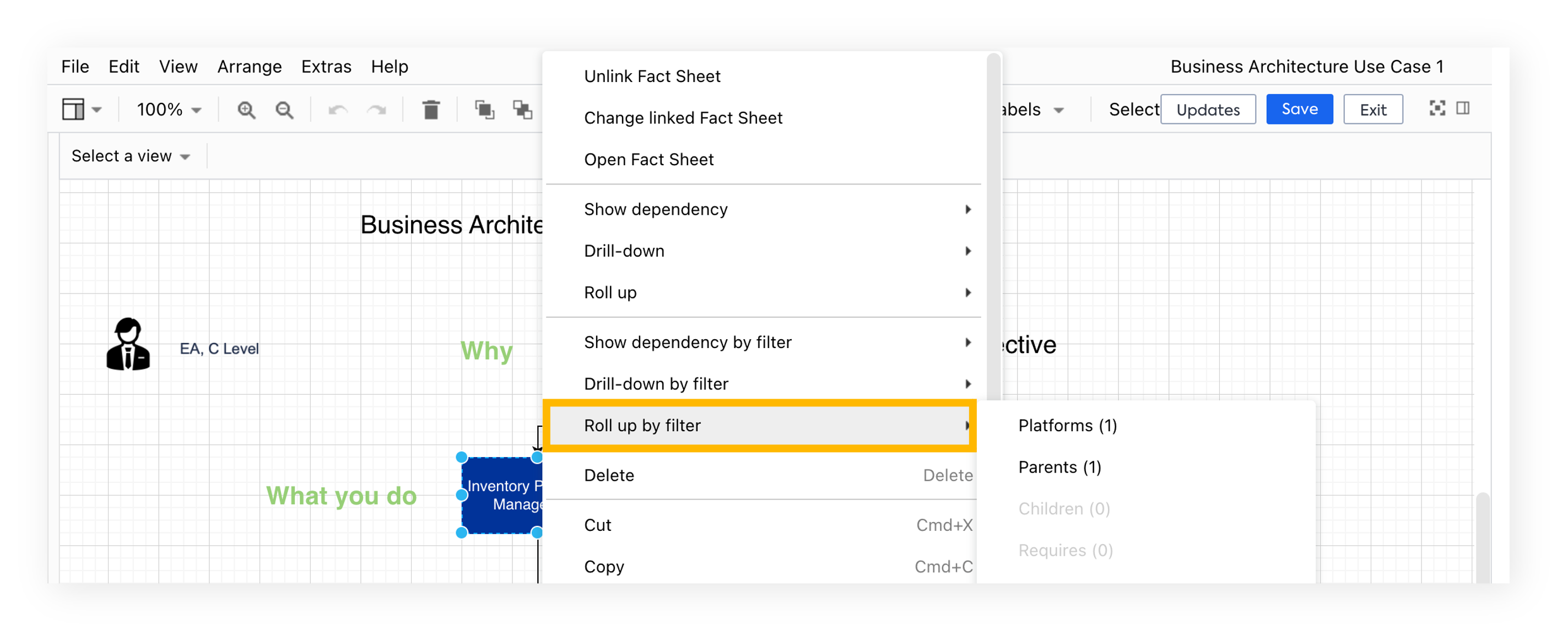The width and height of the screenshot is (1568, 641).
Task: Click the Updates button
Action: pos(1208,110)
